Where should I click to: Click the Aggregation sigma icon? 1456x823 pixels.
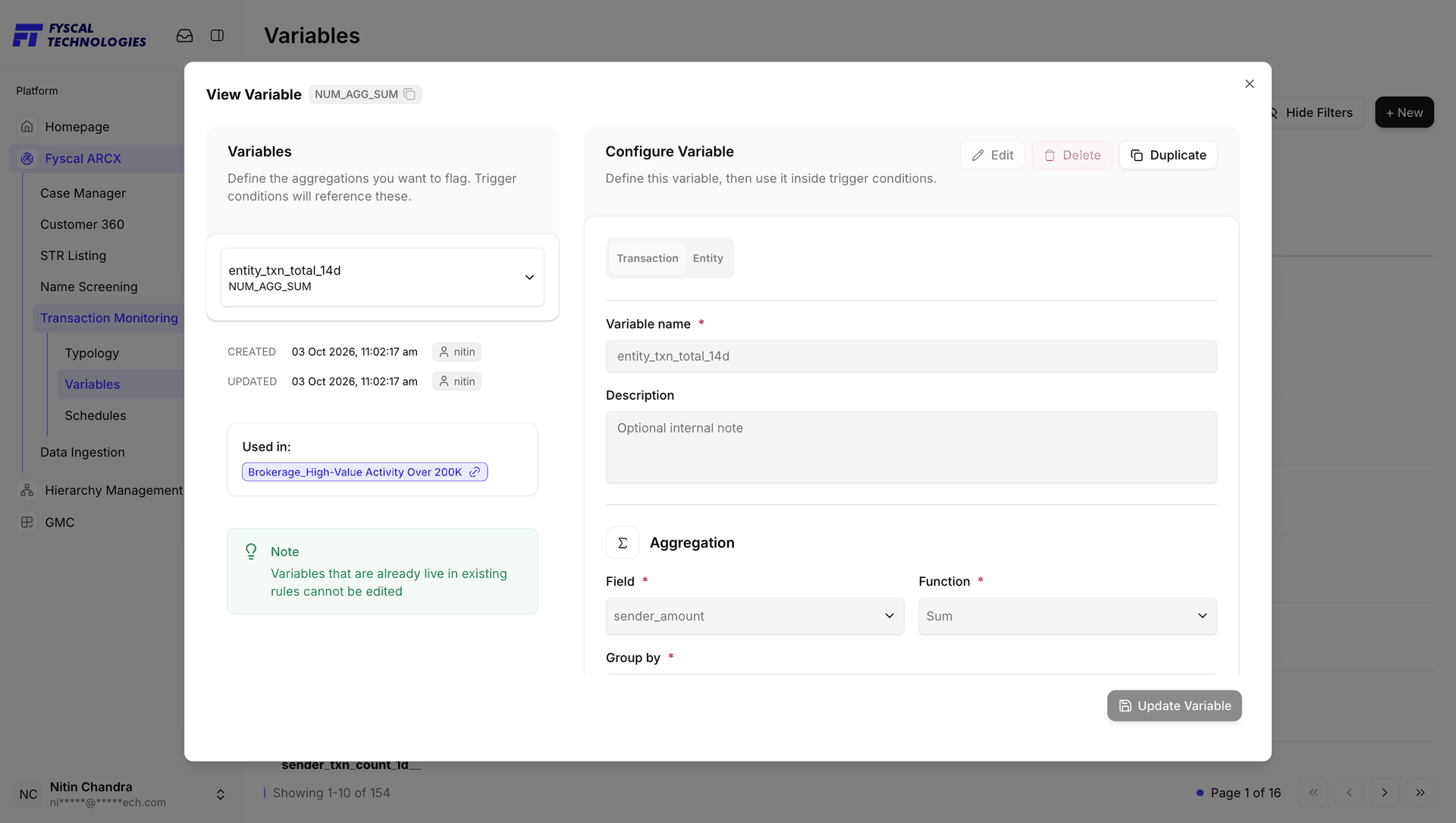(x=623, y=542)
